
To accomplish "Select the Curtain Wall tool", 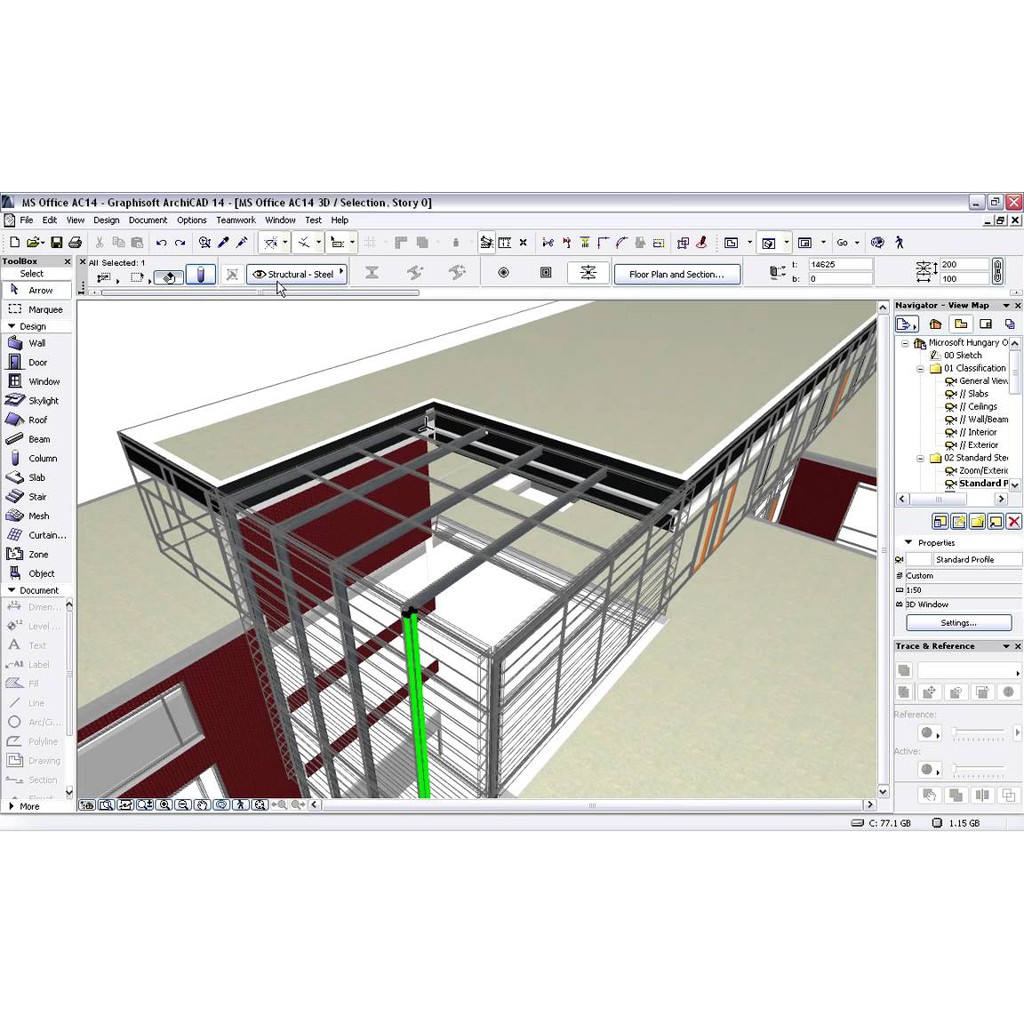I will pos(37,535).
